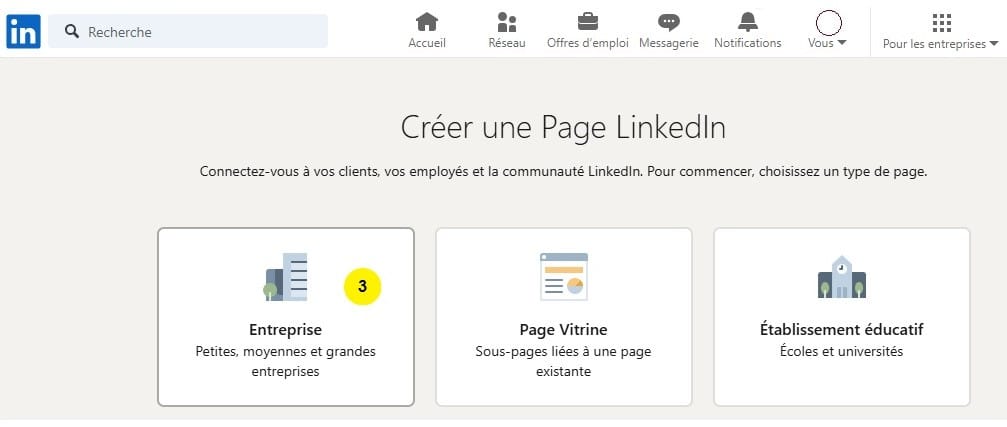Click the LinkedIn logo

(24, 31)
